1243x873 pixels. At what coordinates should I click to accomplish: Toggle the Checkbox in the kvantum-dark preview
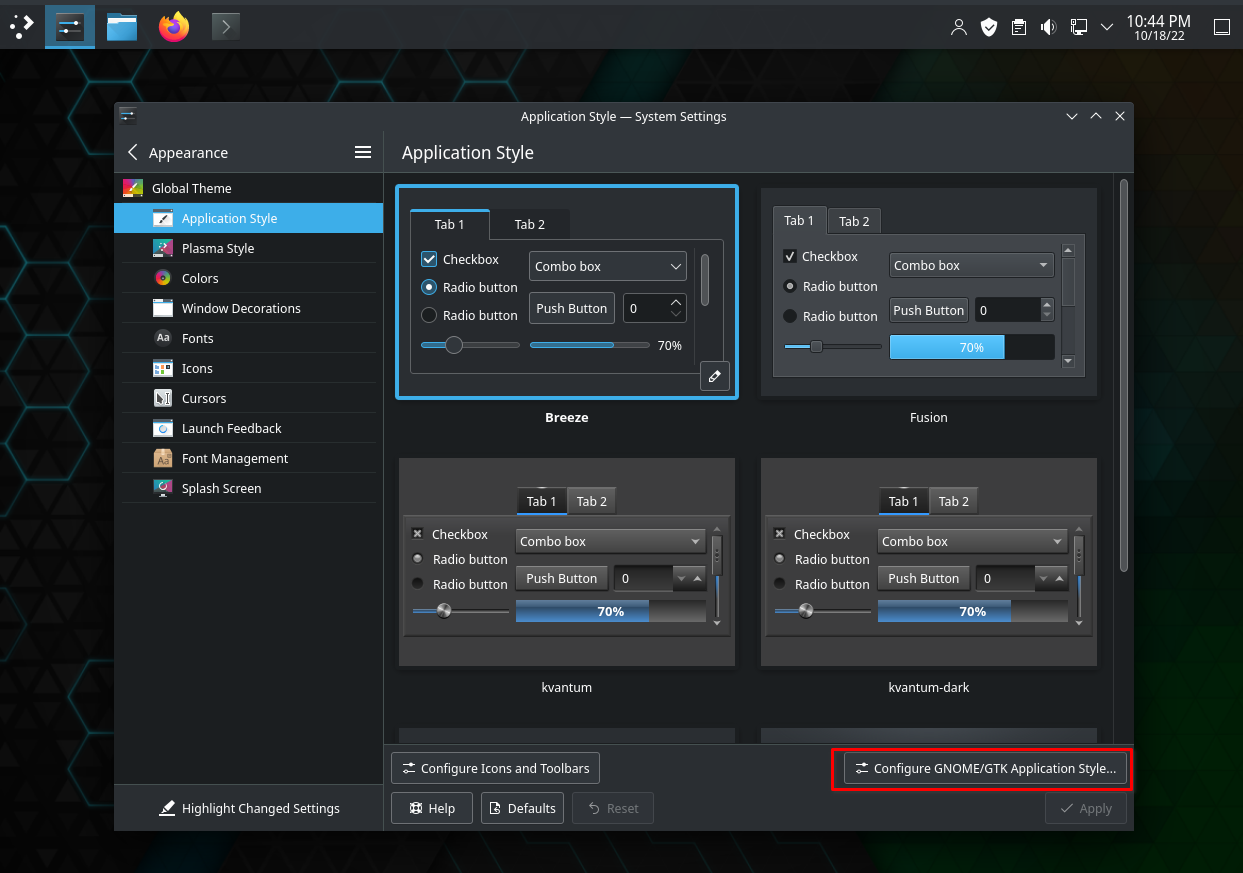[779, 534]
